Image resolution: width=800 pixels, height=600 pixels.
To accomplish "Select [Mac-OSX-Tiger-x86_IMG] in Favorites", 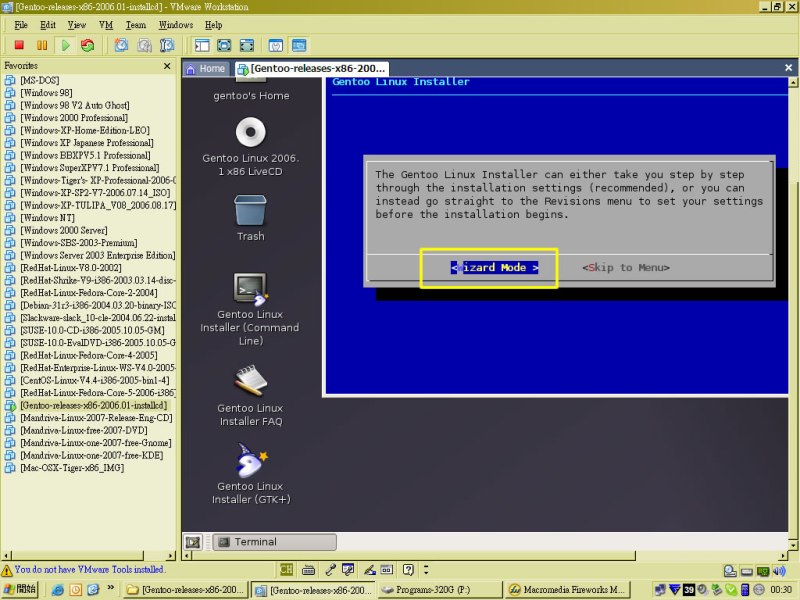I will [x=72, y=468].
